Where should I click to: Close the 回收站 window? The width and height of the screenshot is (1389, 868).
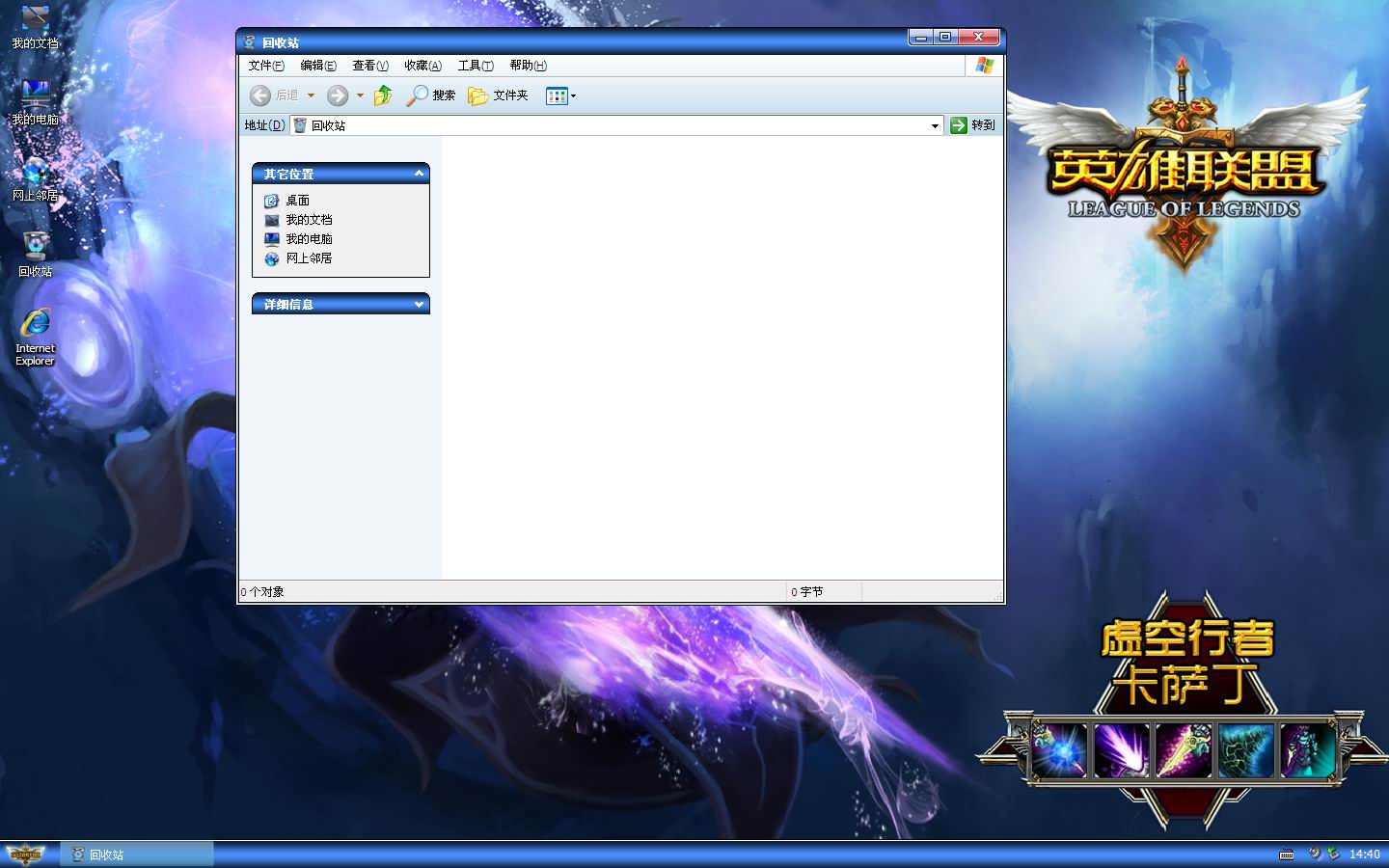coord(978,38)
